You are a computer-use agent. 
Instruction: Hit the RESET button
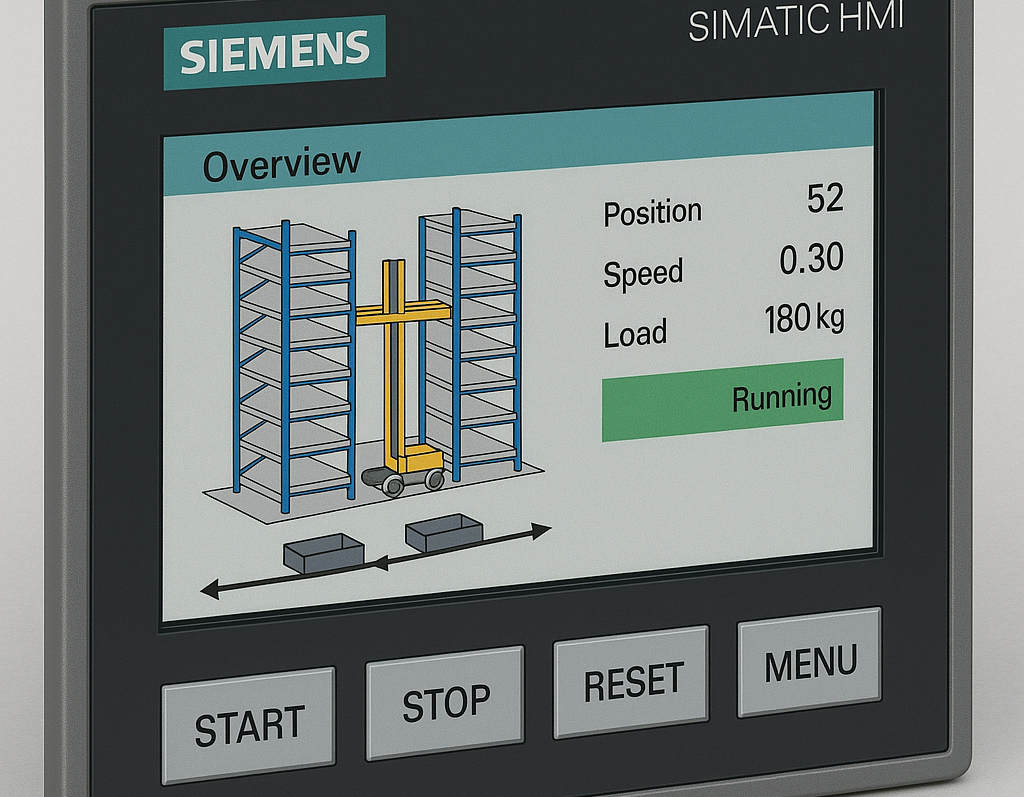[x=631, y=680]
